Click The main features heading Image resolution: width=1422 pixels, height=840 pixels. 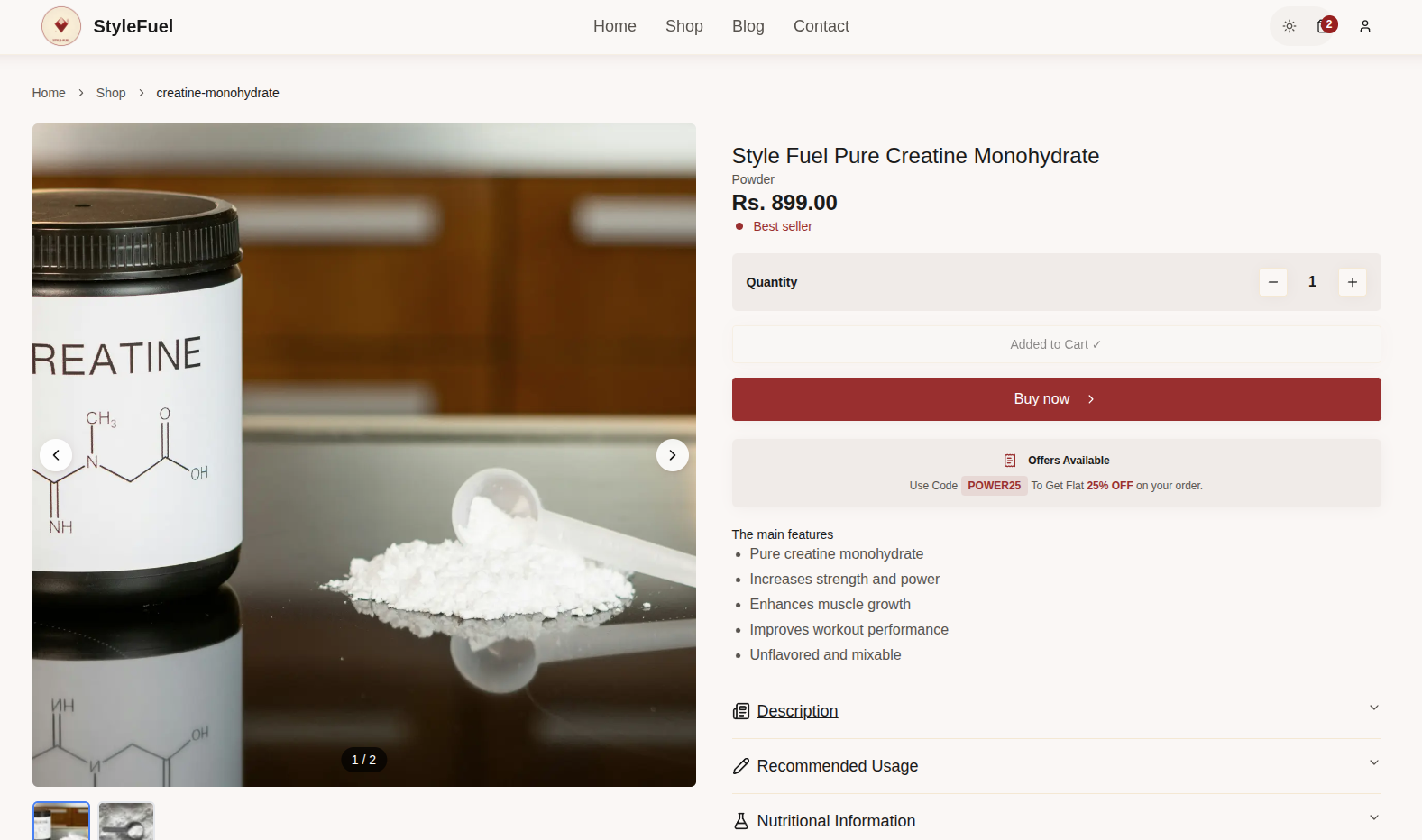[783, 534]
